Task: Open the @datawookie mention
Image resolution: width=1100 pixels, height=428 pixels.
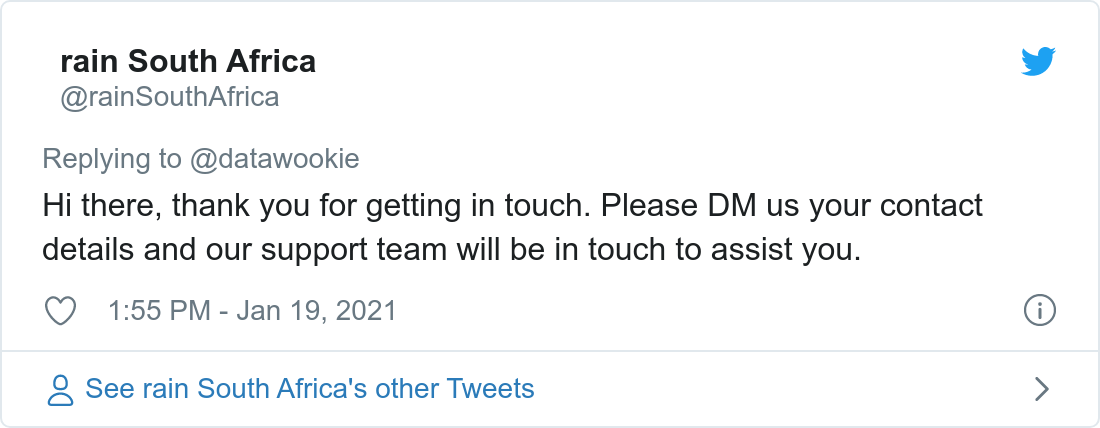Action: pos(274,159)
